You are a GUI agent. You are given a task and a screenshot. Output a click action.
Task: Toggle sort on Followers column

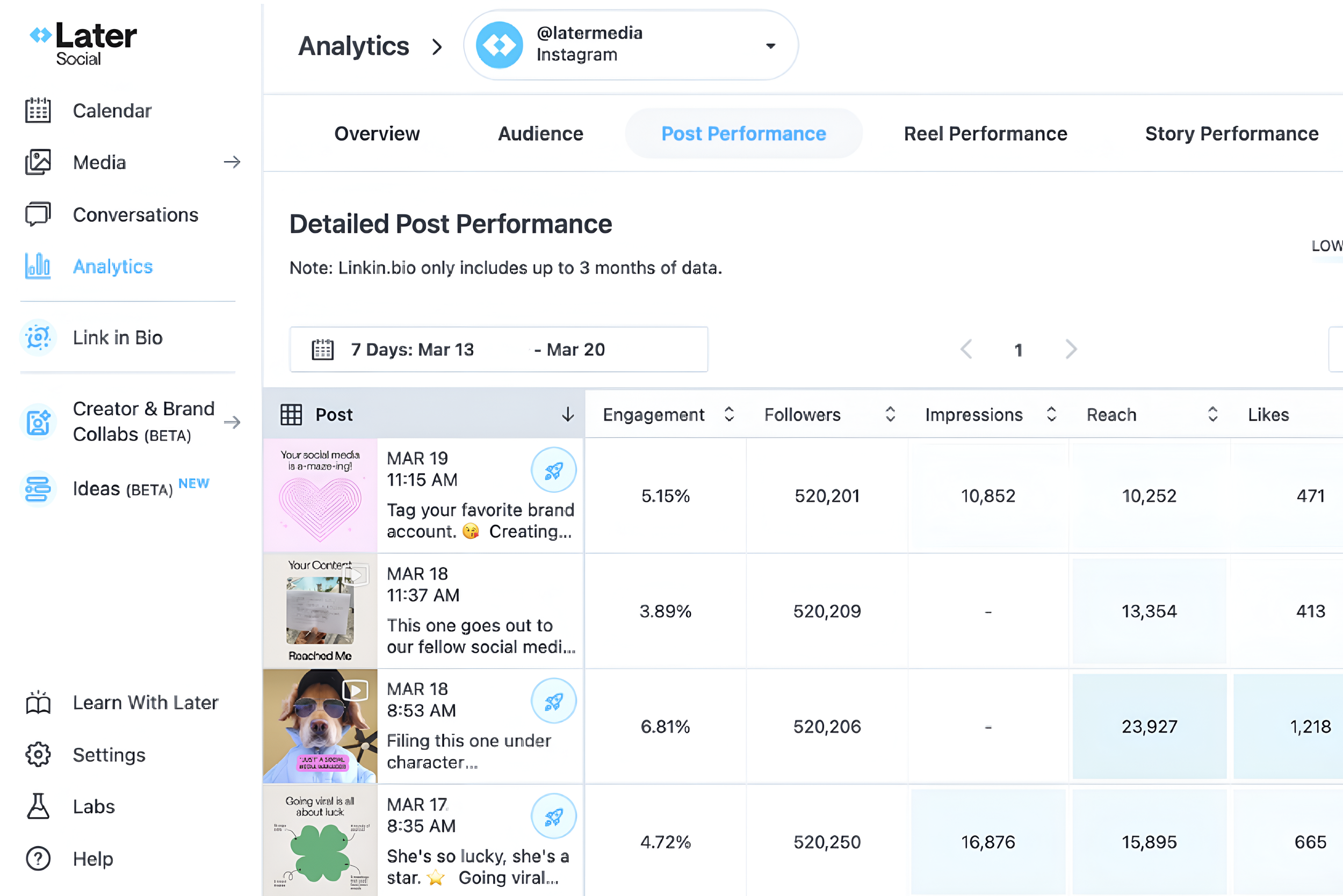[890, 414]
